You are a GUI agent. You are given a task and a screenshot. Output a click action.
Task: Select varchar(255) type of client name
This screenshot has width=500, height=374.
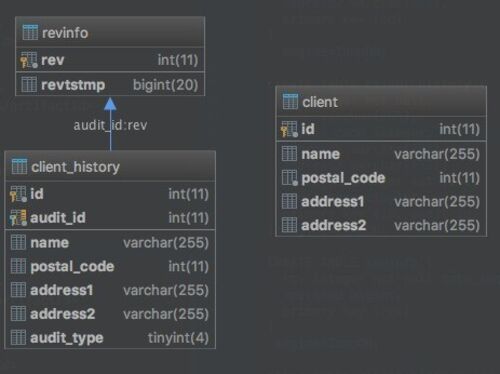point(437,154)
